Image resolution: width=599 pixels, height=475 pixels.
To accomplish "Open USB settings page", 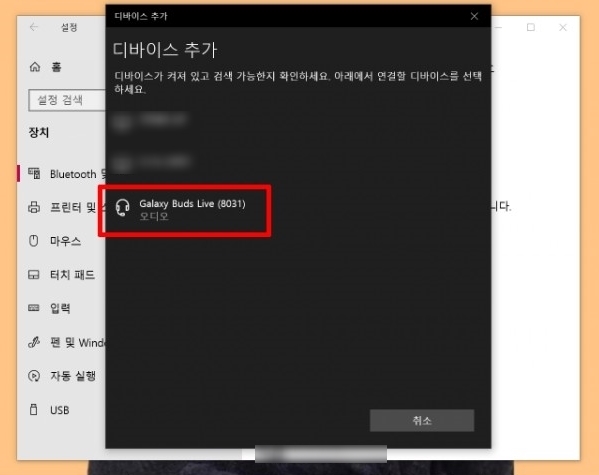I will [60, 410].
